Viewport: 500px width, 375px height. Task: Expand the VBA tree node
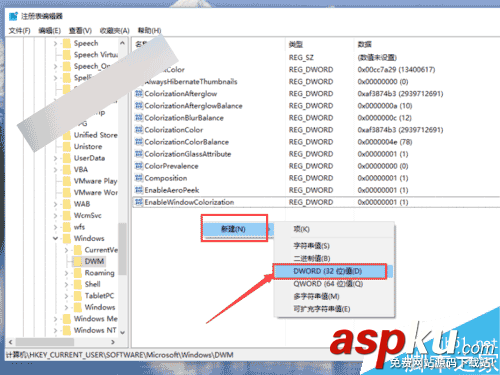pos(56,169)
